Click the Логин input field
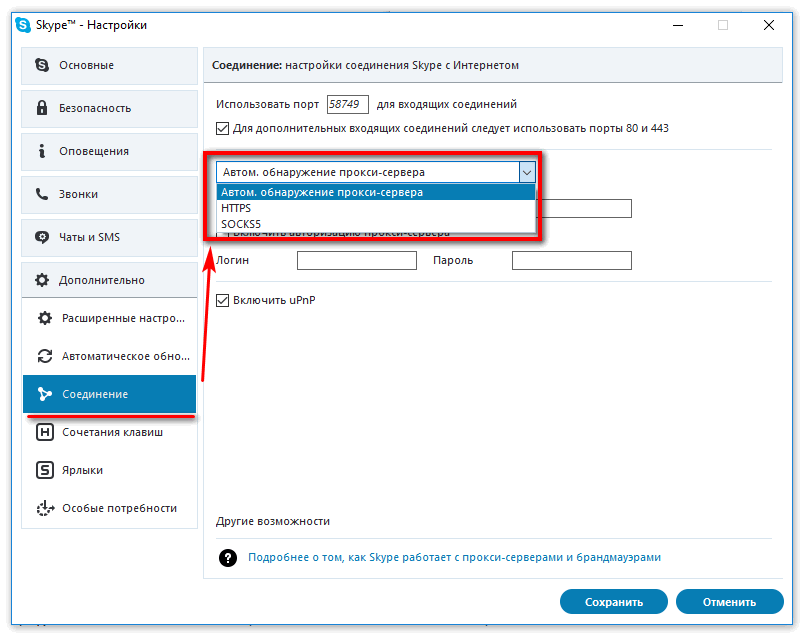 pos(357,261)
